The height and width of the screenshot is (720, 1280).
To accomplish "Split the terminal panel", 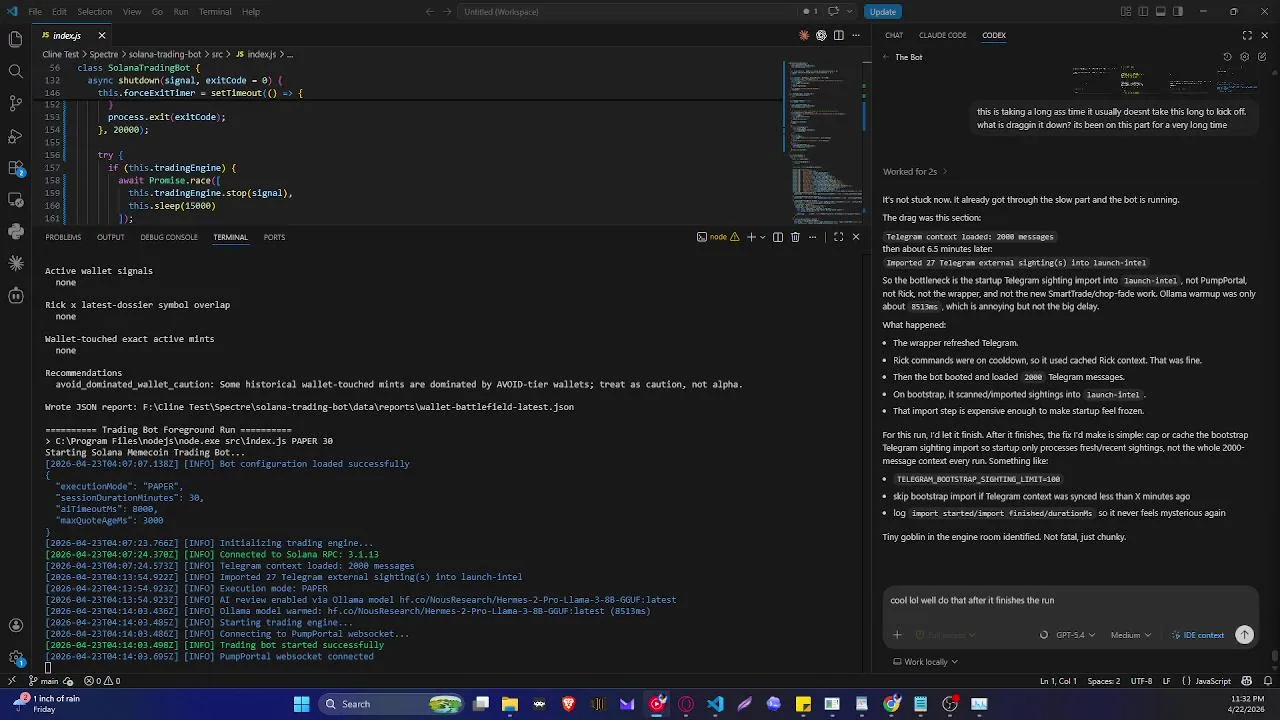I will click(x=778, y=237).
